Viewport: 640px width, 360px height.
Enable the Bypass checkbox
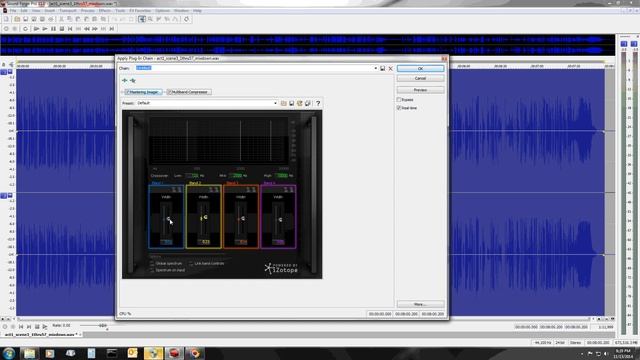click(399, 100)
